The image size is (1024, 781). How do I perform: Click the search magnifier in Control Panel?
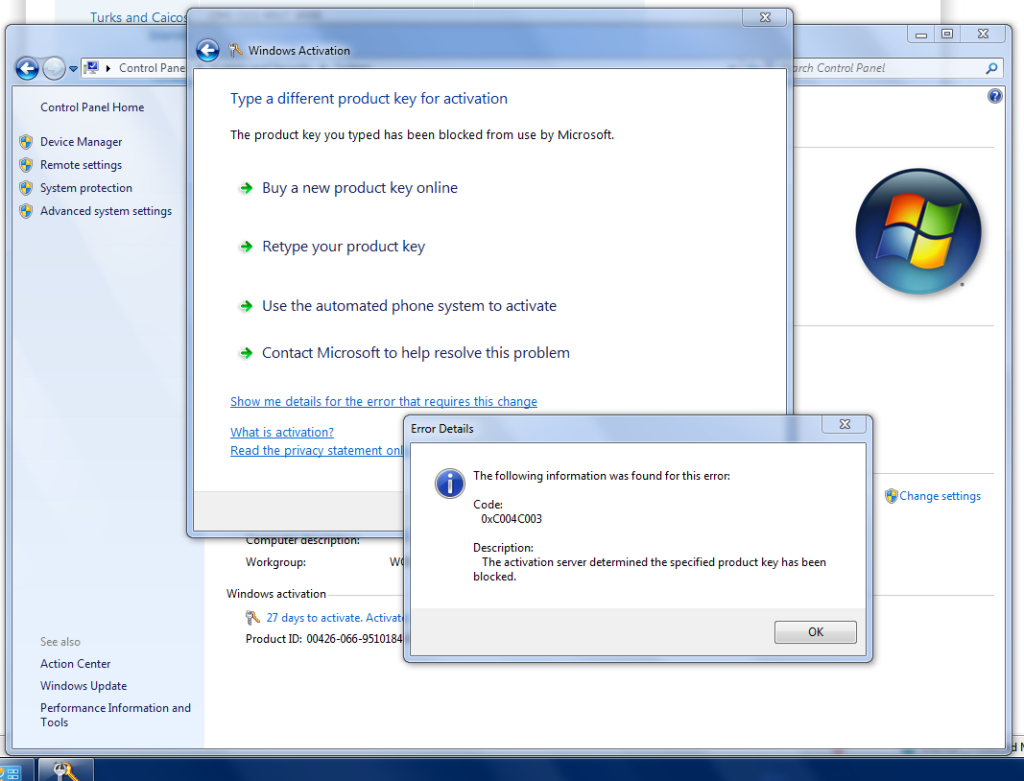(991, 68)
